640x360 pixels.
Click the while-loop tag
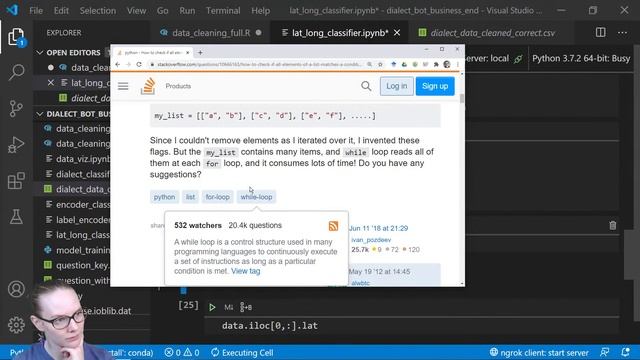(x=256, y=197)
